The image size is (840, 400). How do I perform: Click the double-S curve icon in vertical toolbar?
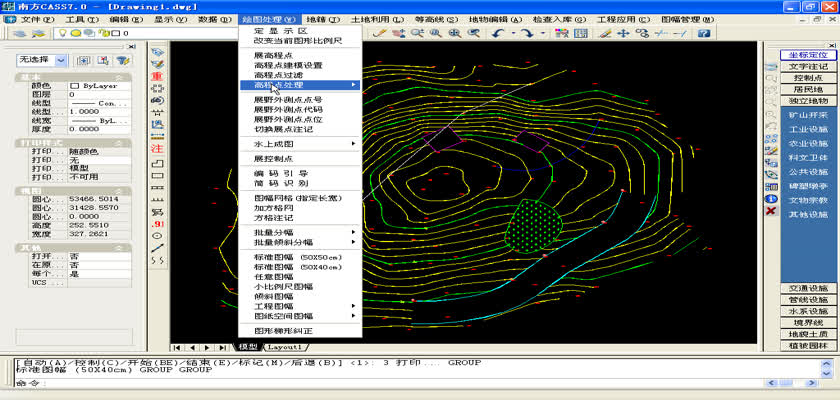click(x=157, y=260)
